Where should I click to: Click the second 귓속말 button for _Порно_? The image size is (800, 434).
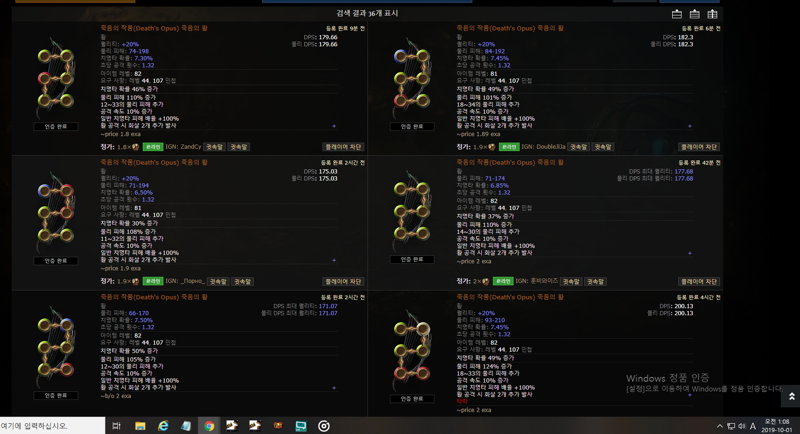[242, 282]
